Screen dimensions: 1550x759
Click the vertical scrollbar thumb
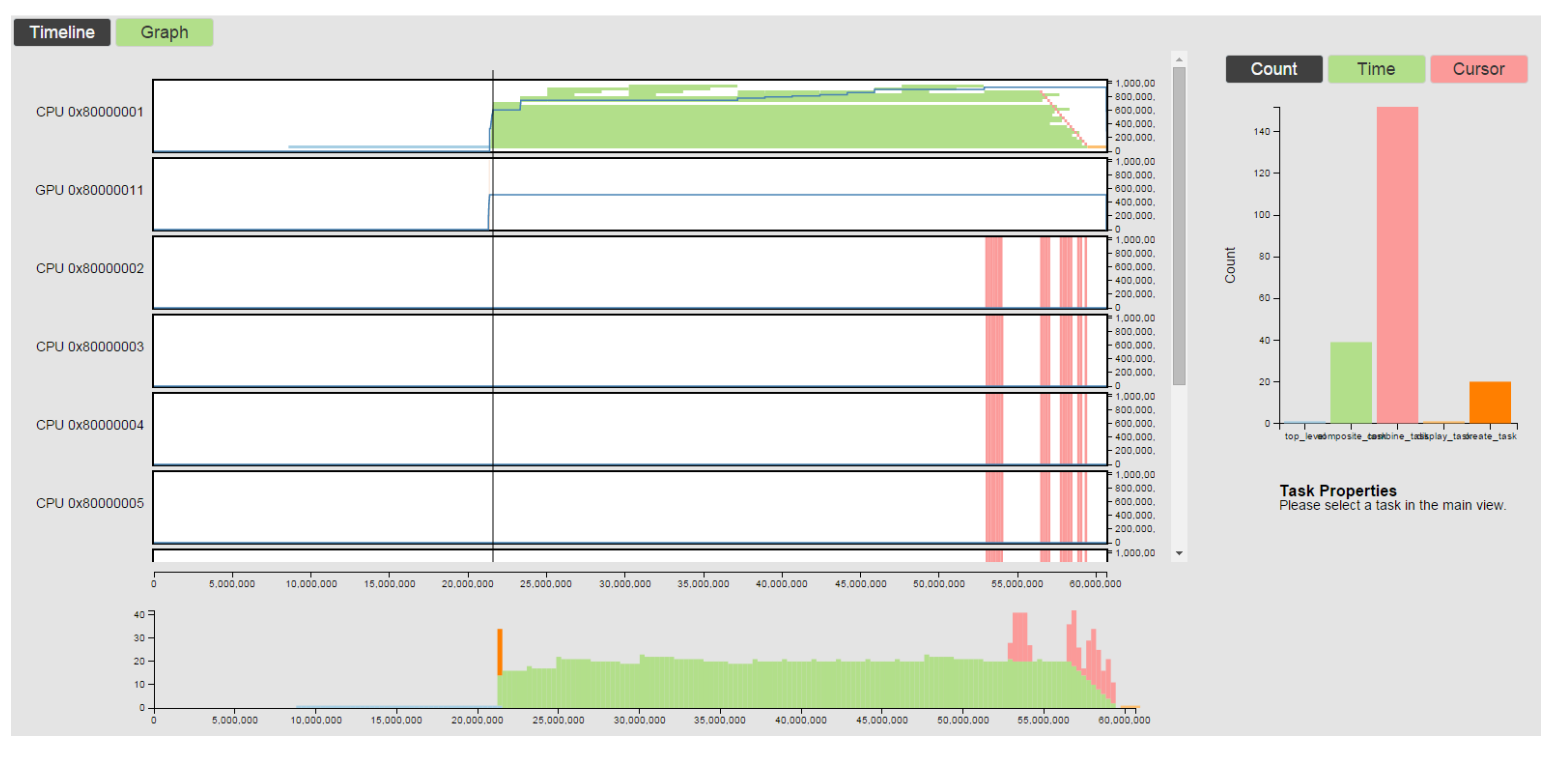[x=1179, y=225]
